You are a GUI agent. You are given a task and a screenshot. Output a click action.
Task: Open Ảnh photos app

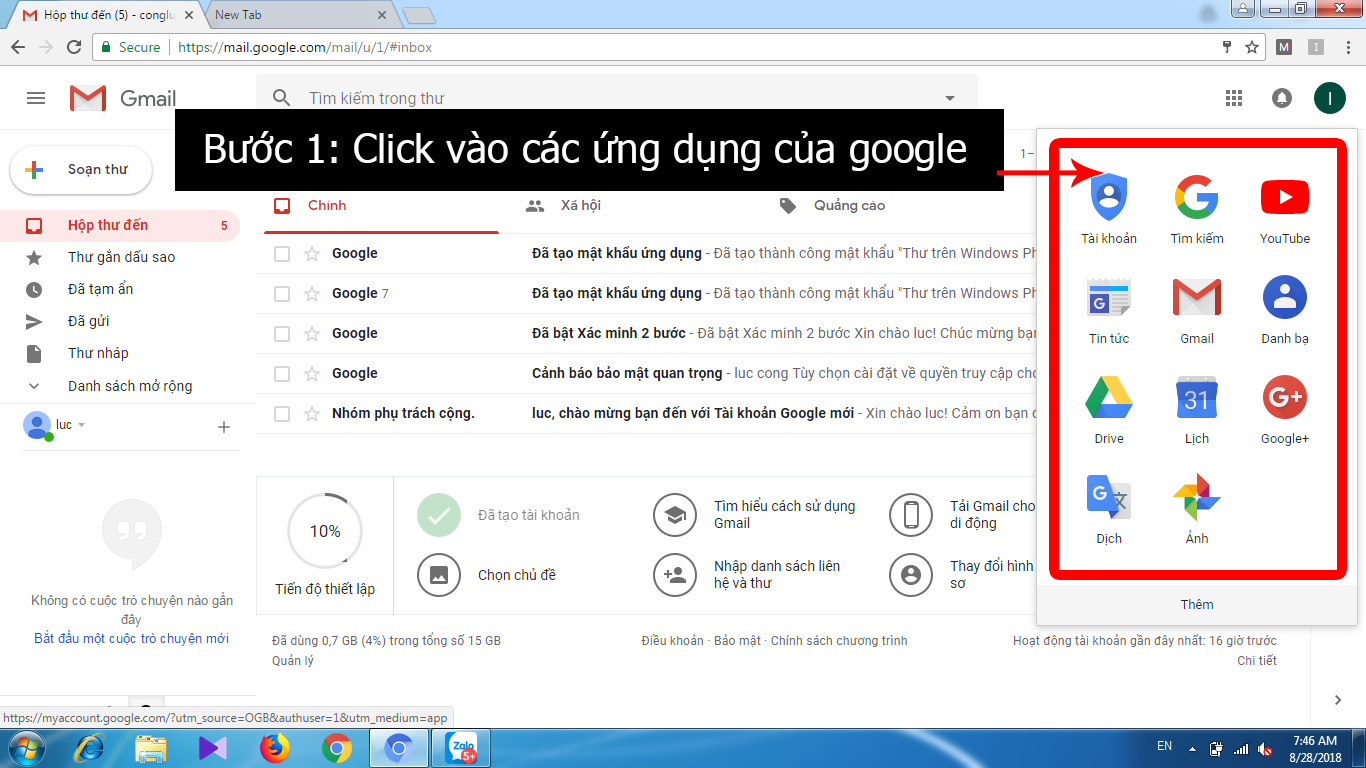point(1197,508)
